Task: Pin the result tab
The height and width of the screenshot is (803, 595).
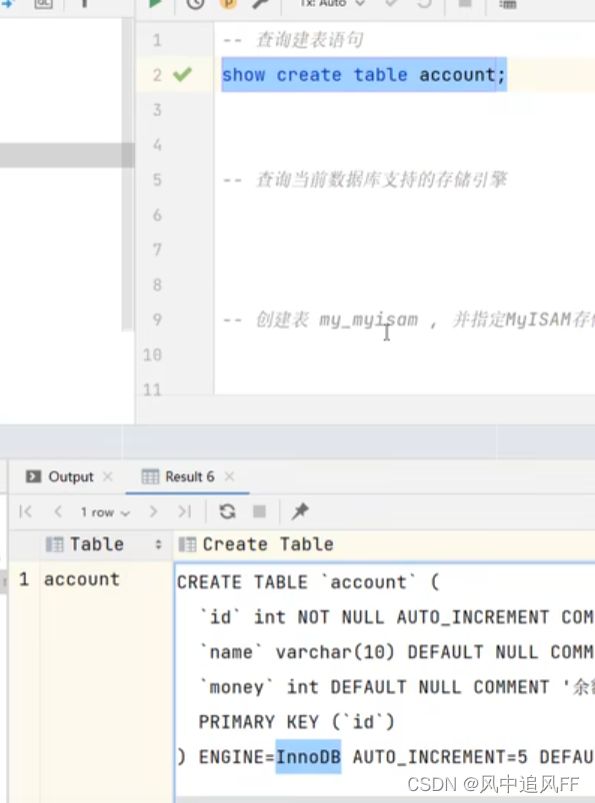Action: pos(300,511)
